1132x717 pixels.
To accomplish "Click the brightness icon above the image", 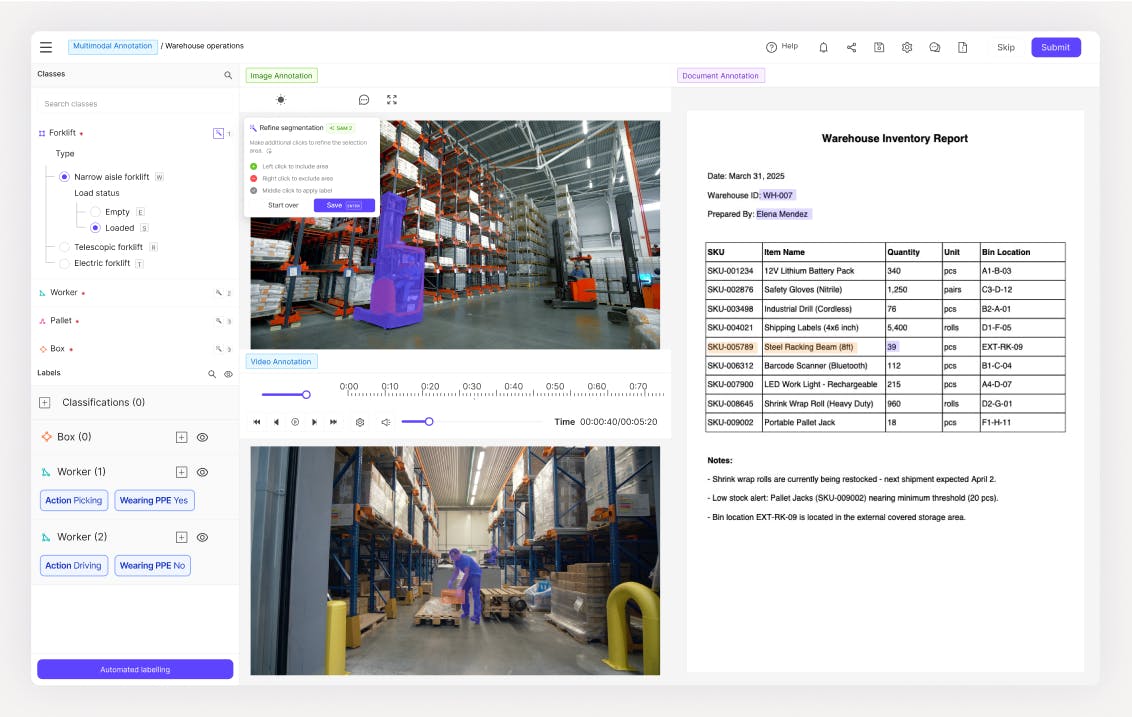I will (x=281, y=100).
